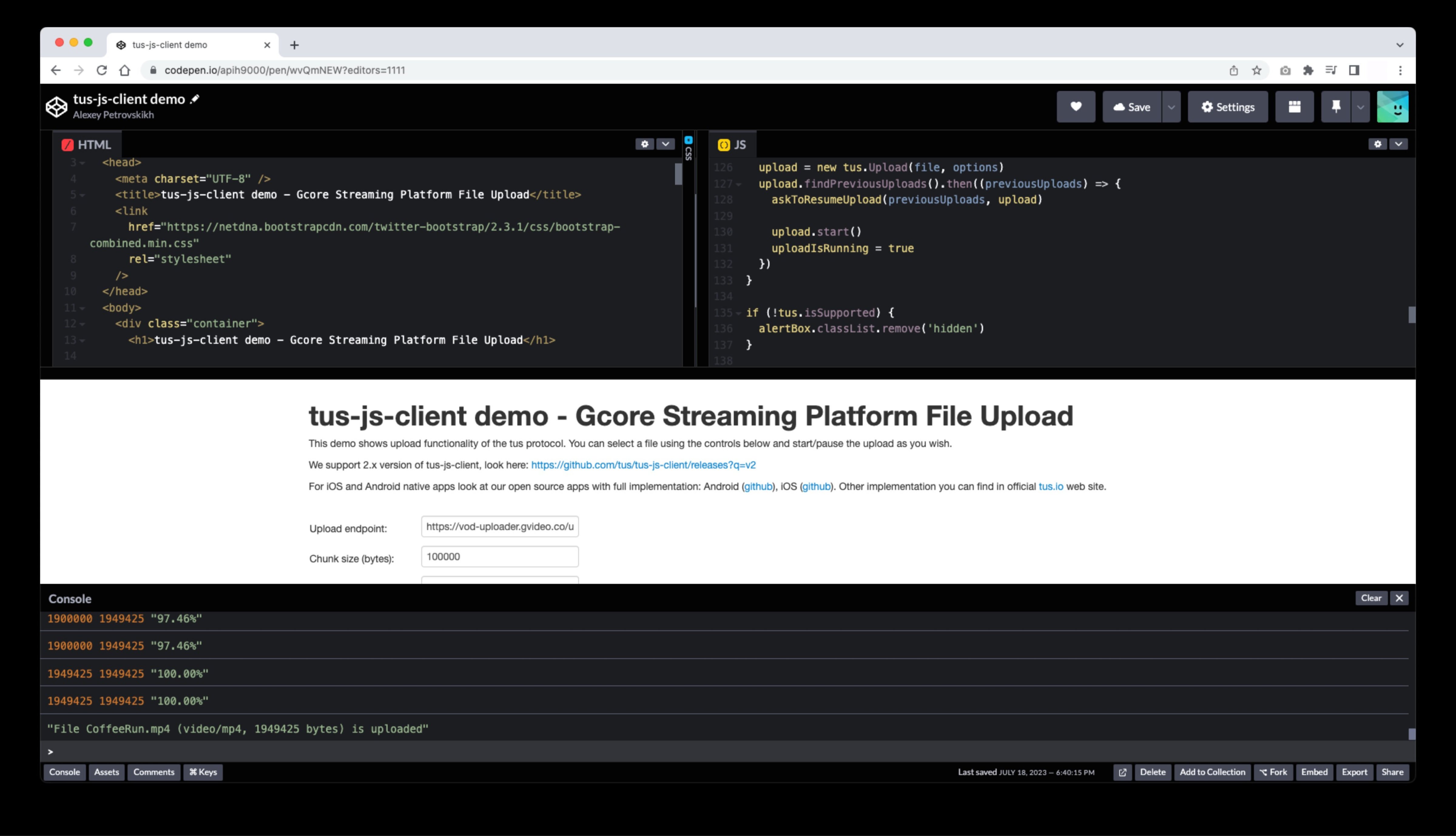Click the profile avatar in the header

(1392, 106)
